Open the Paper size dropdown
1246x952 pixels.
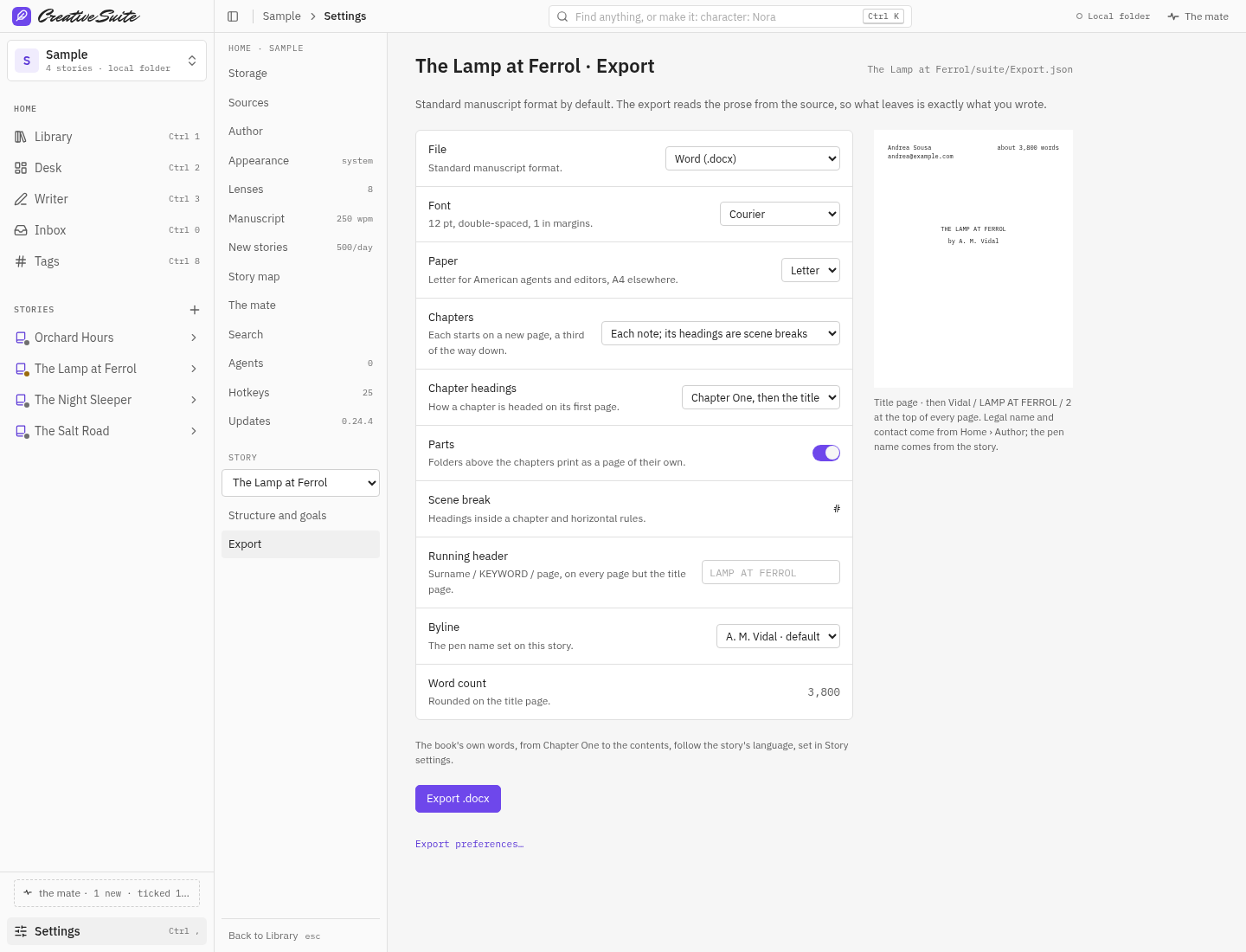[x=811, y=270]
